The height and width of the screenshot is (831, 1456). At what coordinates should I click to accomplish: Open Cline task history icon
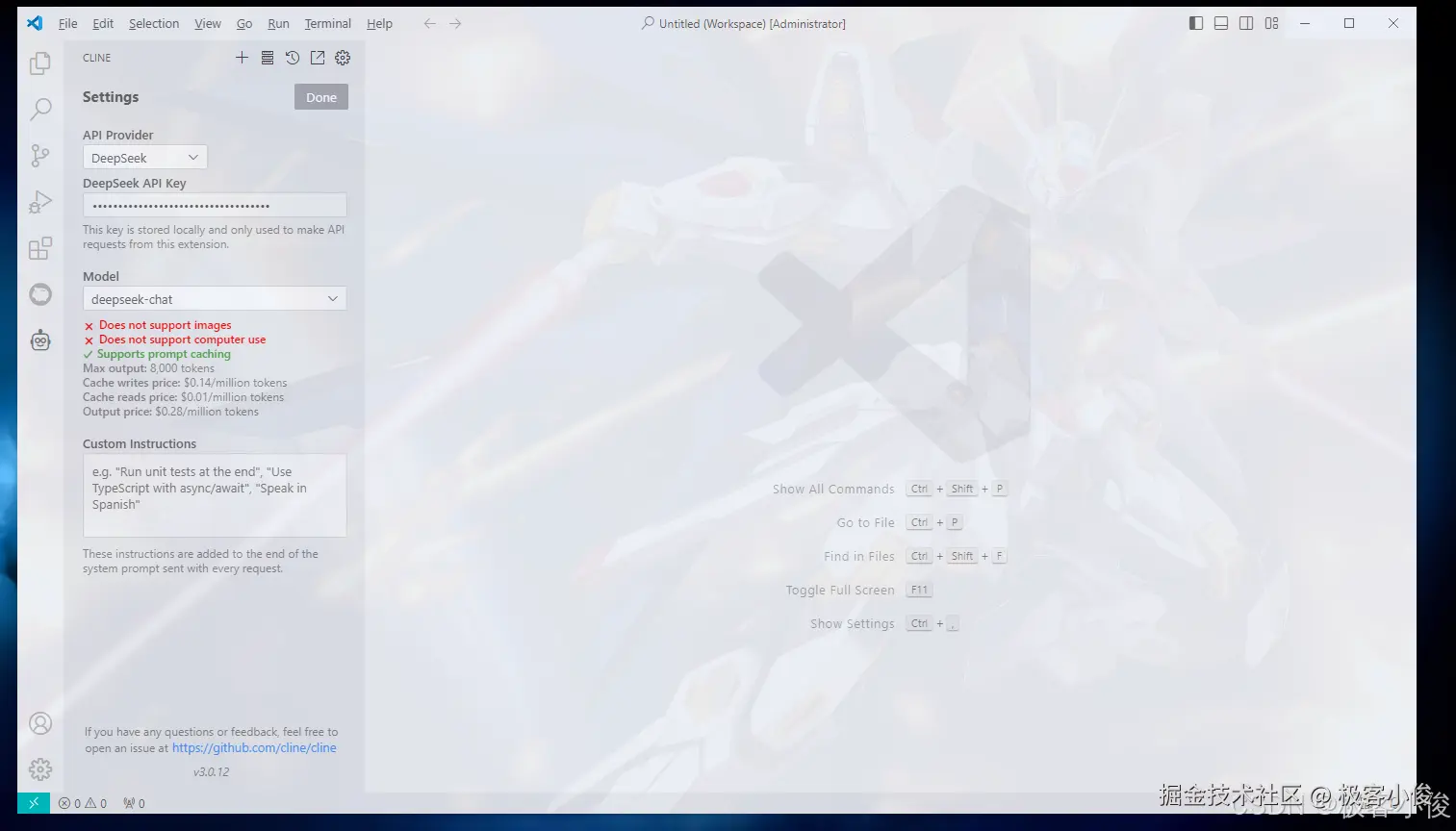[293, 58]
